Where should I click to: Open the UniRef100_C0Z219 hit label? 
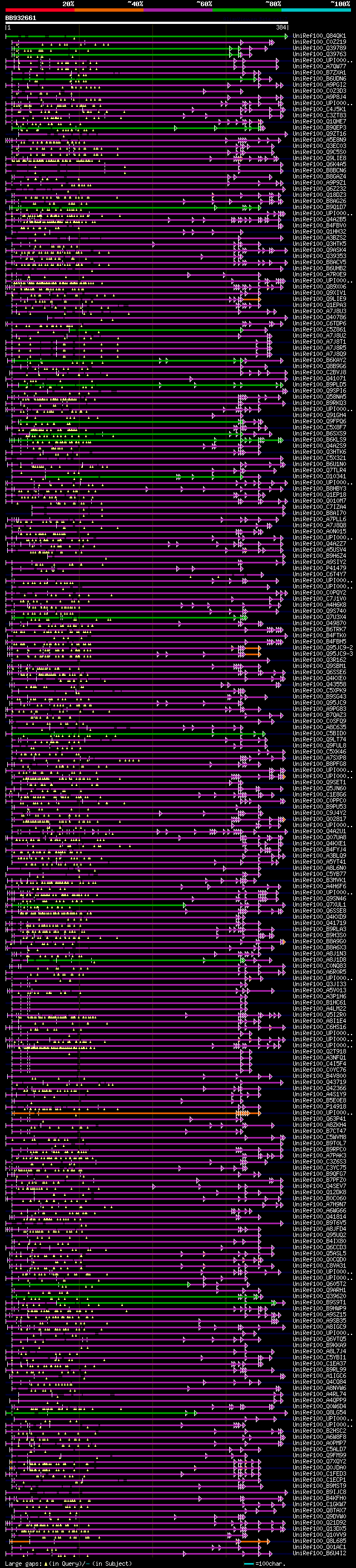click(319, 42)
